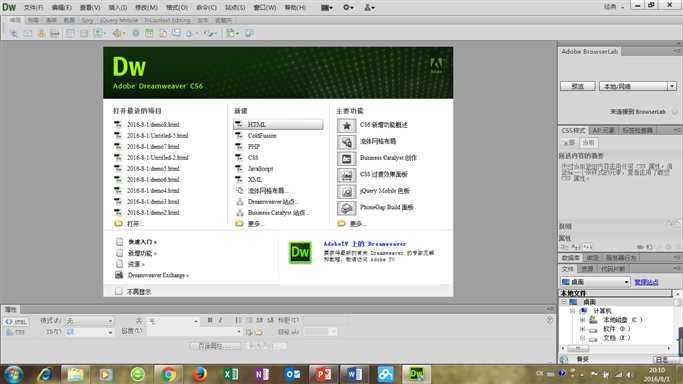This screenshot has height=384, width=683.
Task: Open the Dreamweaver Exchange link
Action: point(158,275)
